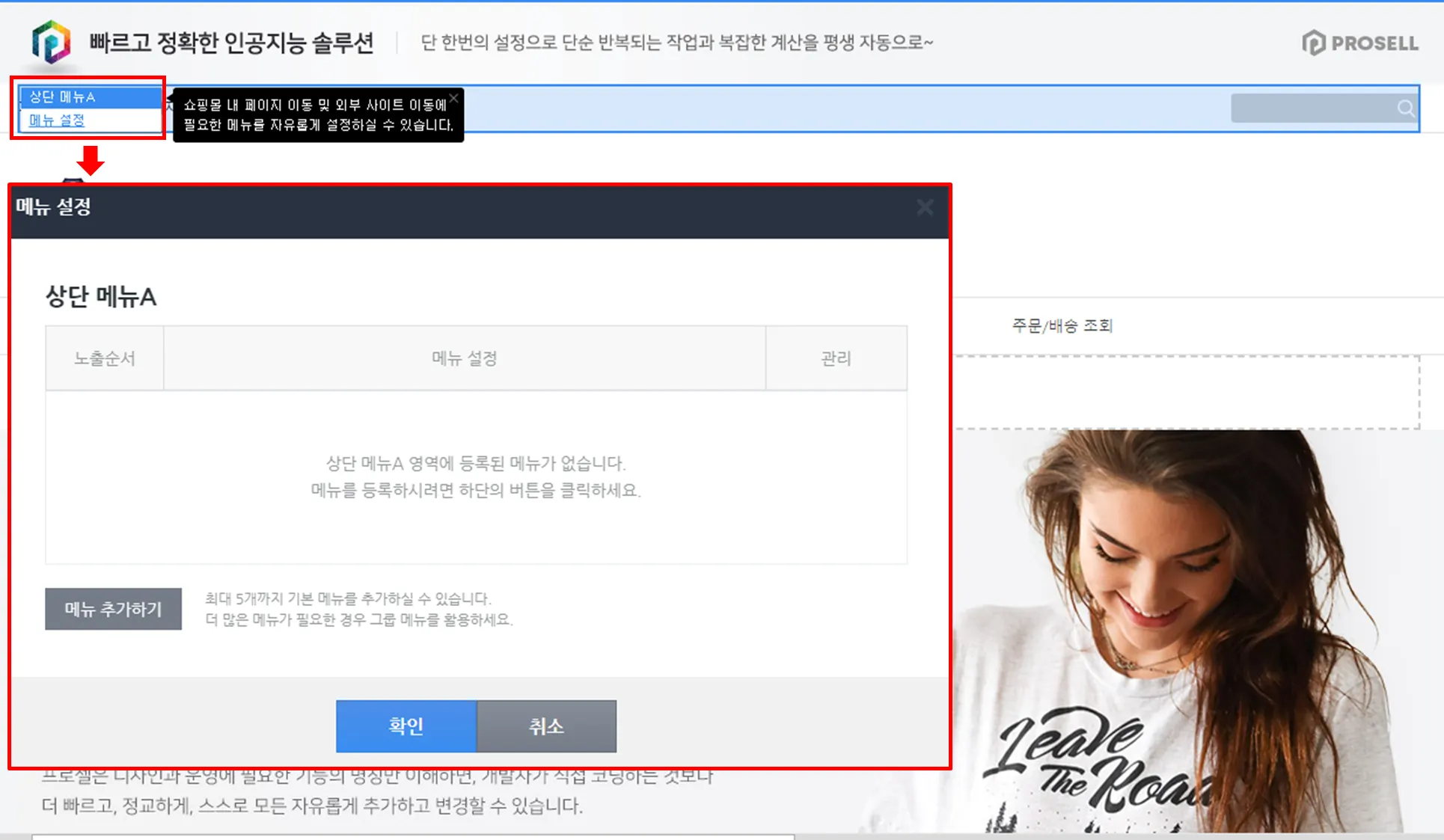This screenshot has height=840, width=1444.
Task: Click into the top search field
Action: [1311, 109]
